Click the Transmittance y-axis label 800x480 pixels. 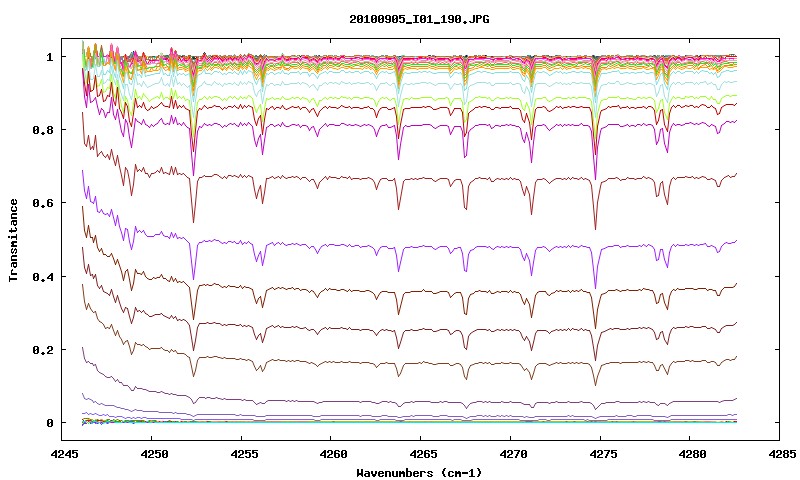tap(13, 240)
